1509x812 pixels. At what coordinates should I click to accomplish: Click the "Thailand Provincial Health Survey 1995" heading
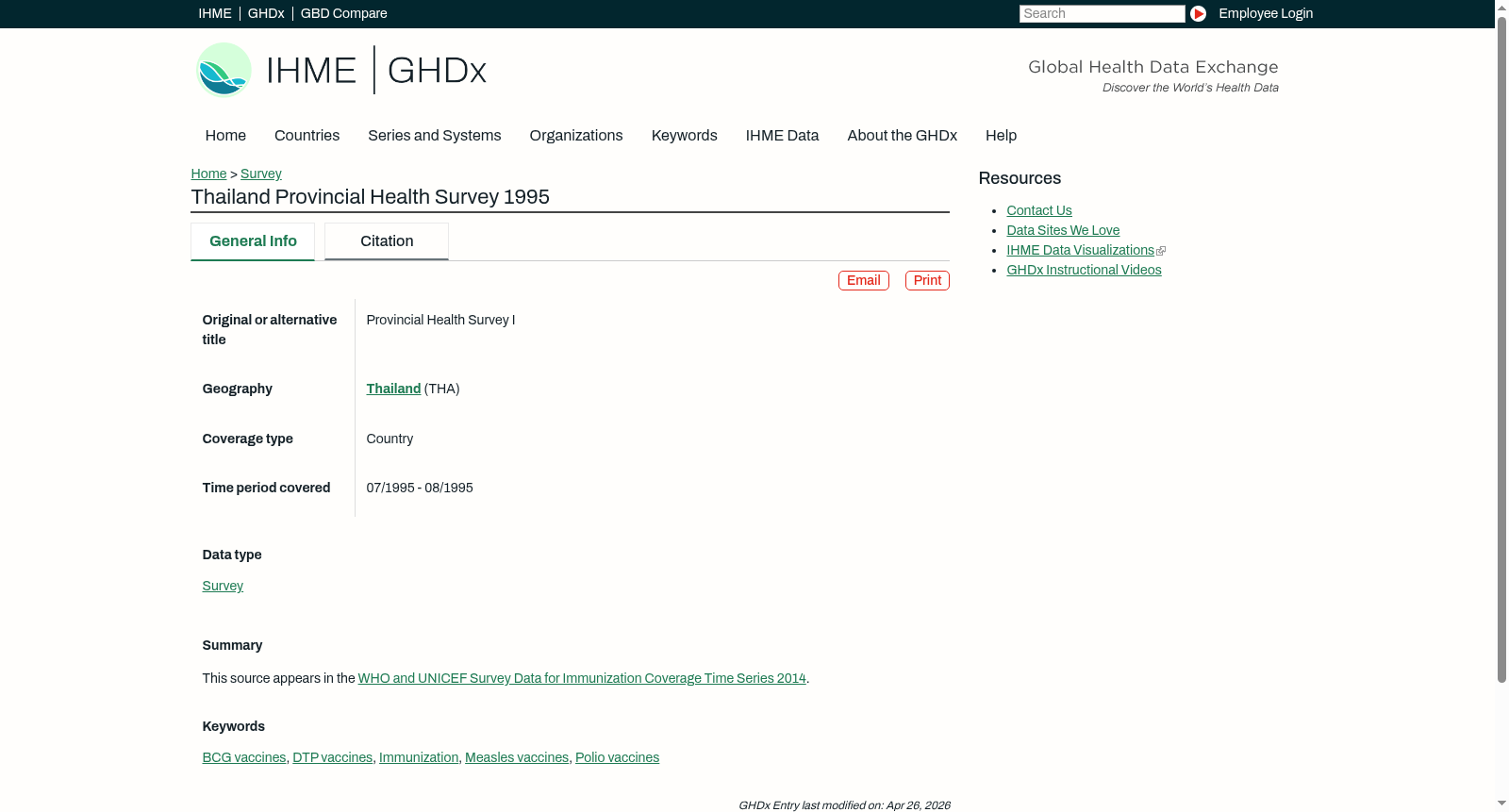[370, 197]
